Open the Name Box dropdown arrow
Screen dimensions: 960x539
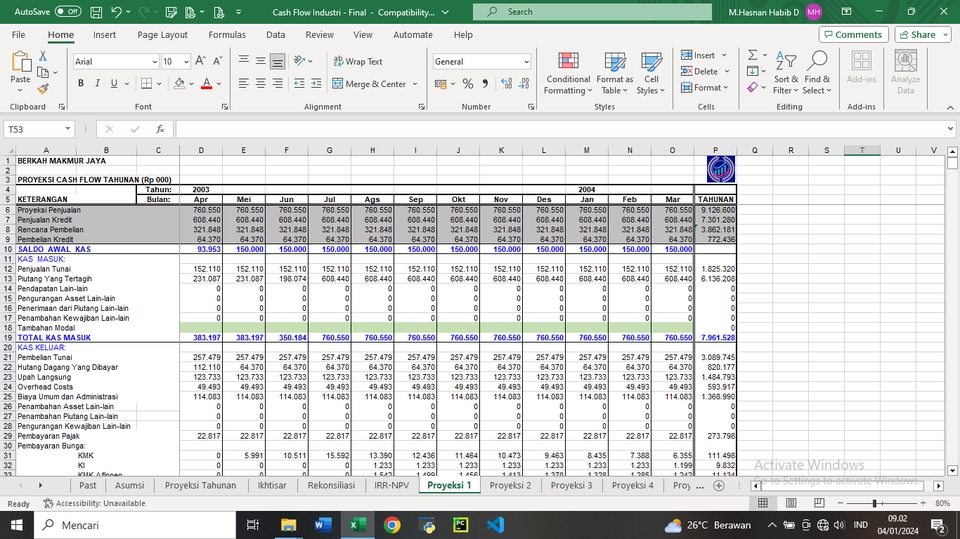[x=67, y=129]
